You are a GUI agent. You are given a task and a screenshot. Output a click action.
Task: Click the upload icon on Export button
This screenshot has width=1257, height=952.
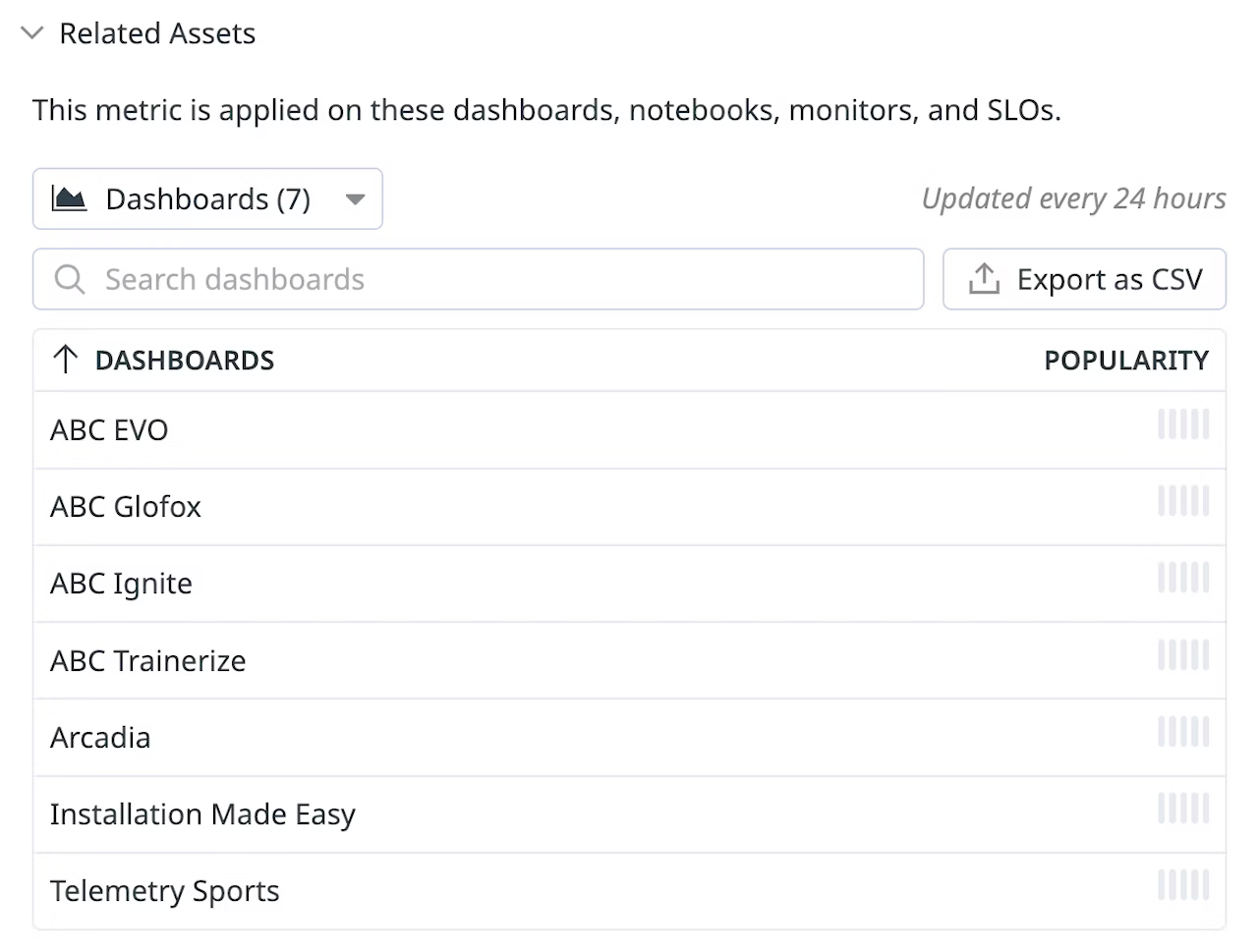pyautogui.click(x=984, y=280)
